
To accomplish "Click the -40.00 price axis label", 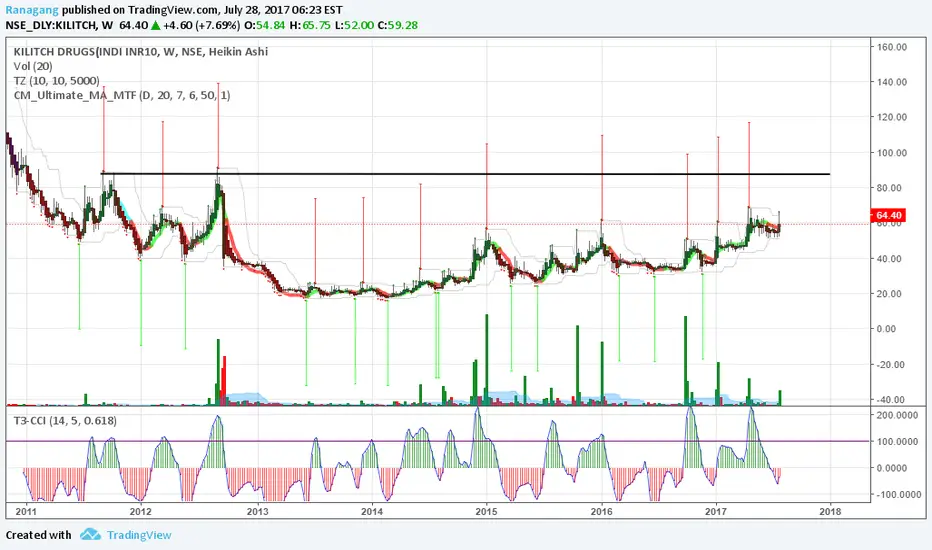I will click(x=891, y=400).
